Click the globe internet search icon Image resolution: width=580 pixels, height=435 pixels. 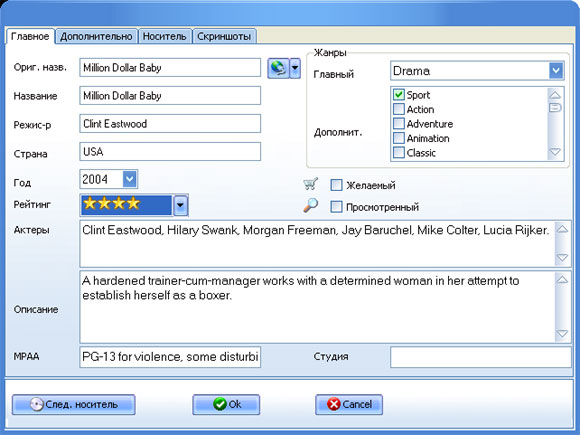pyautogui.click(x=278, y=68)
